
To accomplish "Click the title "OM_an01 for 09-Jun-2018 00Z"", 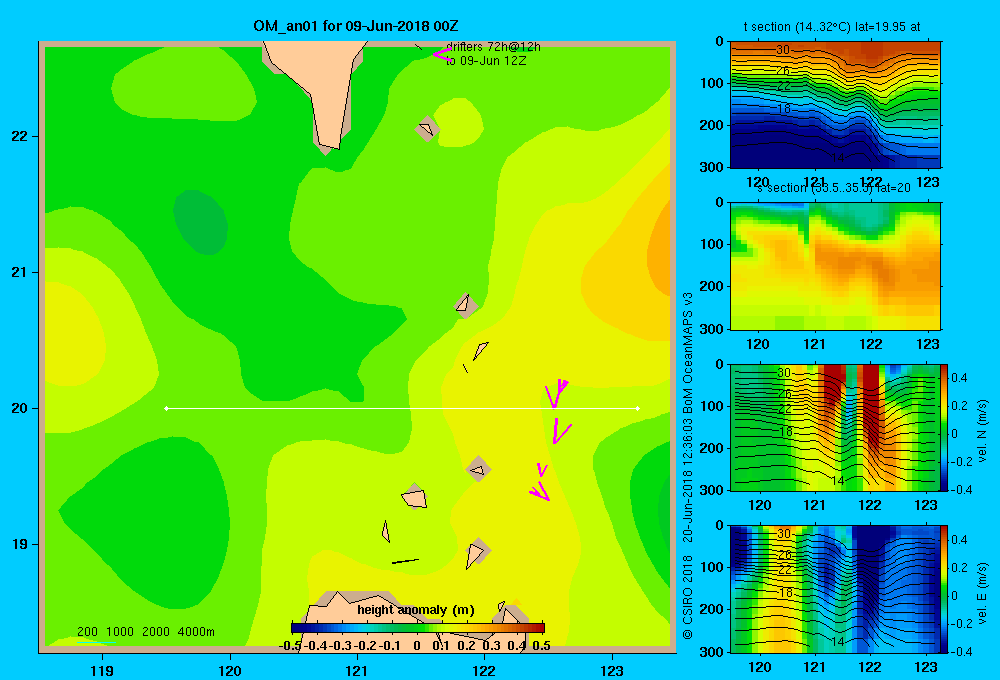I will 356,26.
